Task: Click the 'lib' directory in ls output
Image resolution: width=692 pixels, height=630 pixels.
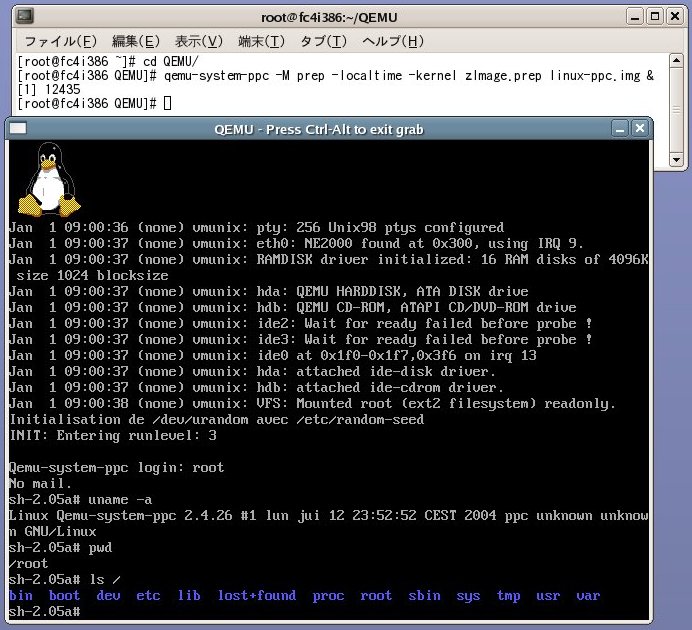Action: point(189,596)
